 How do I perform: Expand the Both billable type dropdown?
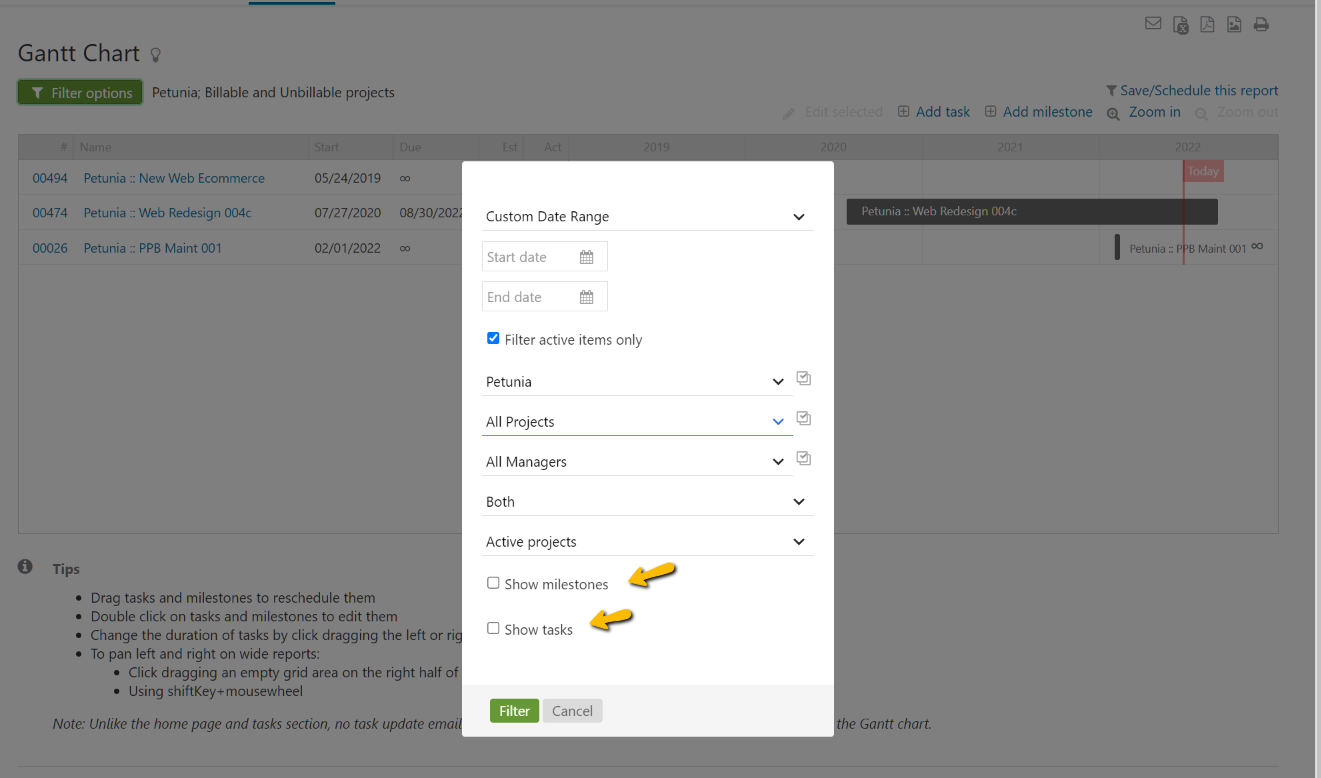647,502
